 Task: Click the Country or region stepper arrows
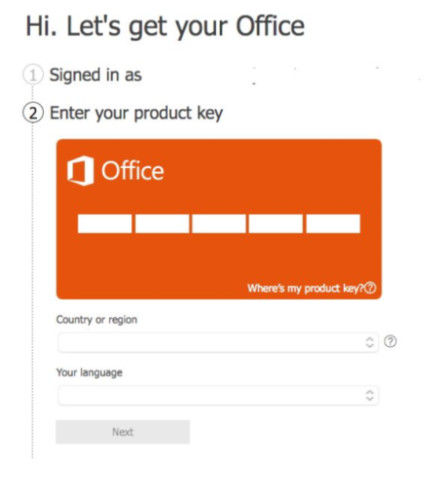pyautogui.click(x=369, y=342)
